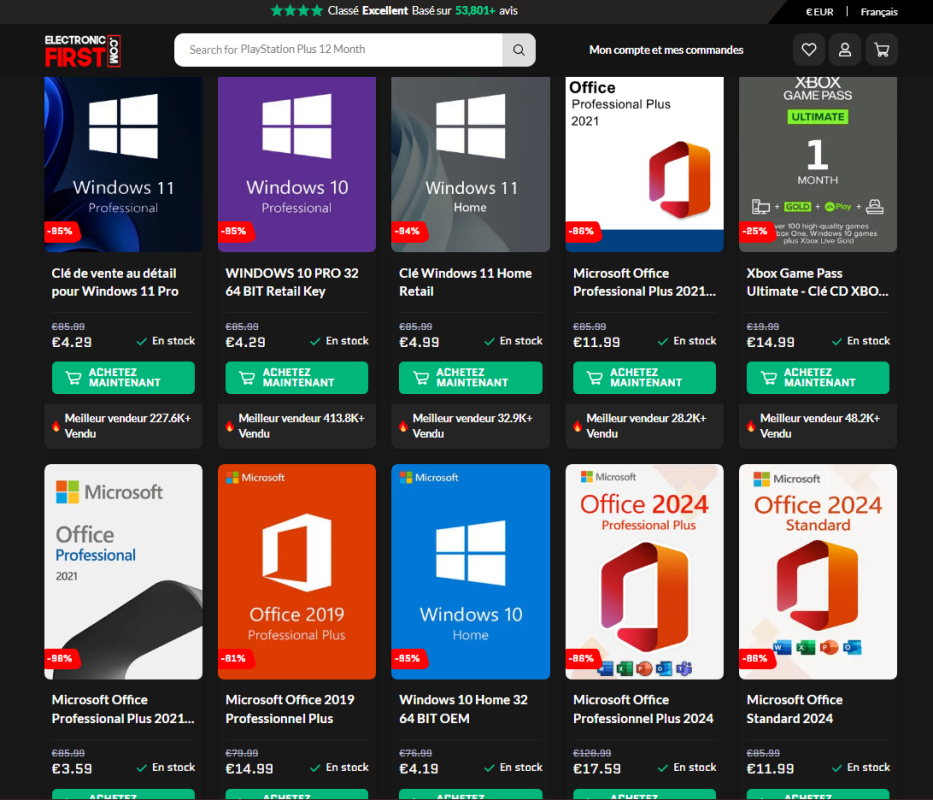Screen dimensions: 933x800
Task: Click Meilleur vendeur 32.9K+ Vendu text
Action: click(472, 426)
